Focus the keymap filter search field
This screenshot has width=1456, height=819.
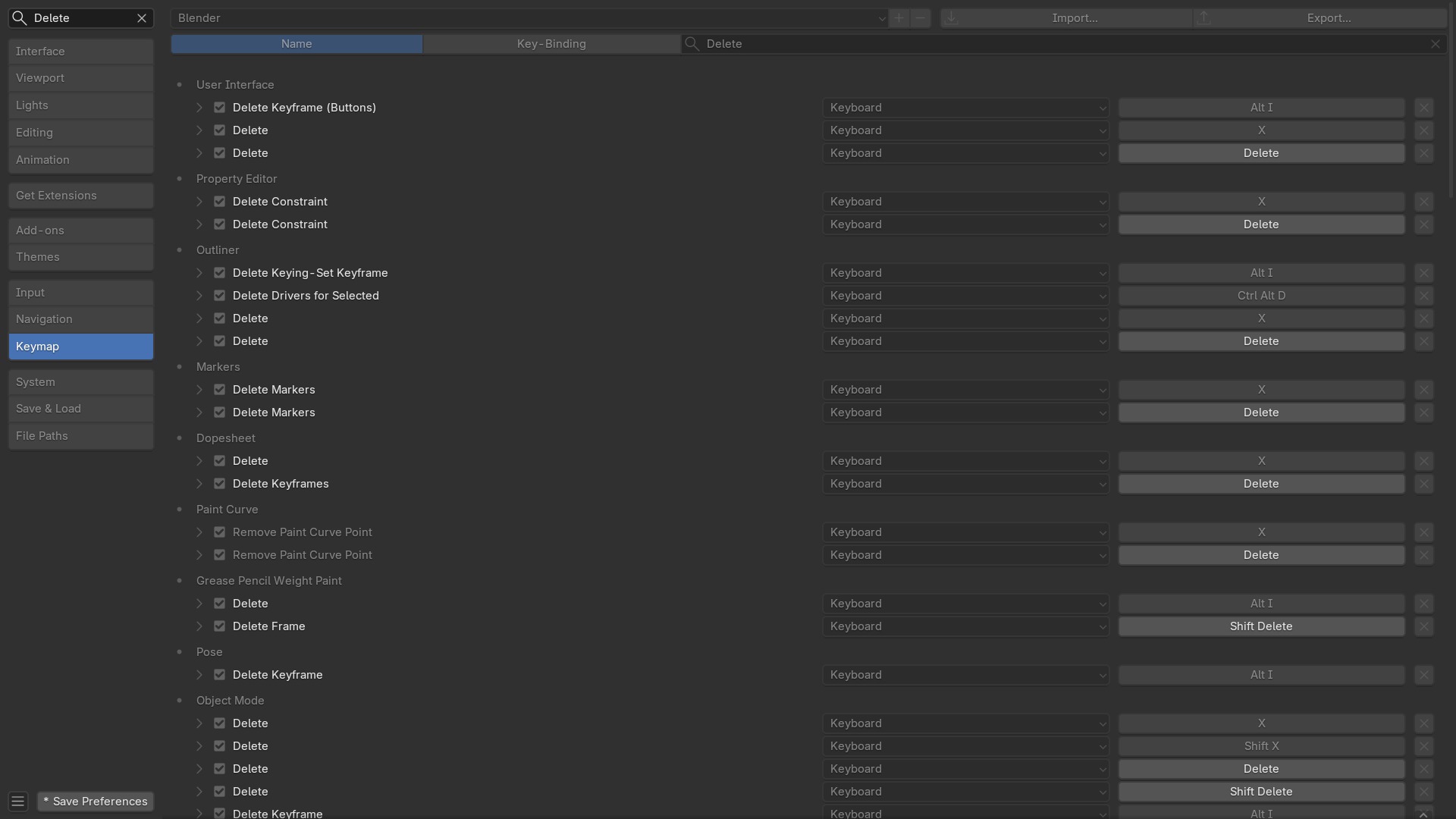click(1065, 44)
